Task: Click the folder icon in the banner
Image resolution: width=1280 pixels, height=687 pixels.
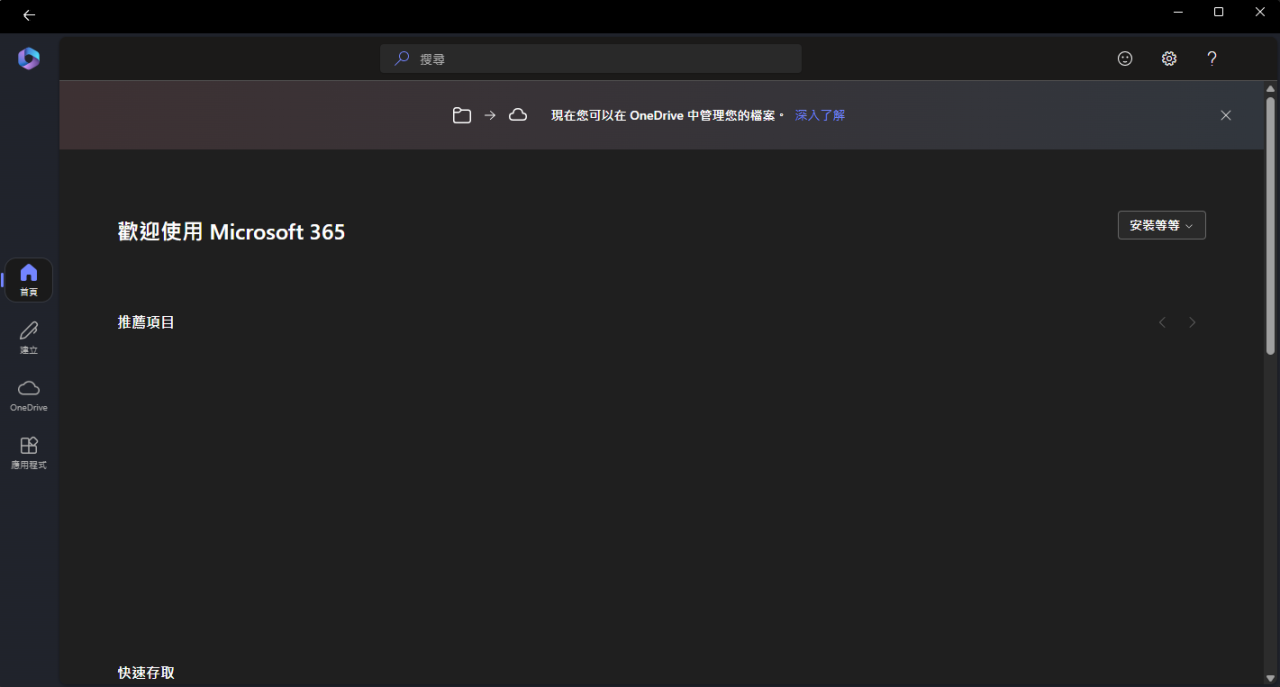Action: coord(461,115)
